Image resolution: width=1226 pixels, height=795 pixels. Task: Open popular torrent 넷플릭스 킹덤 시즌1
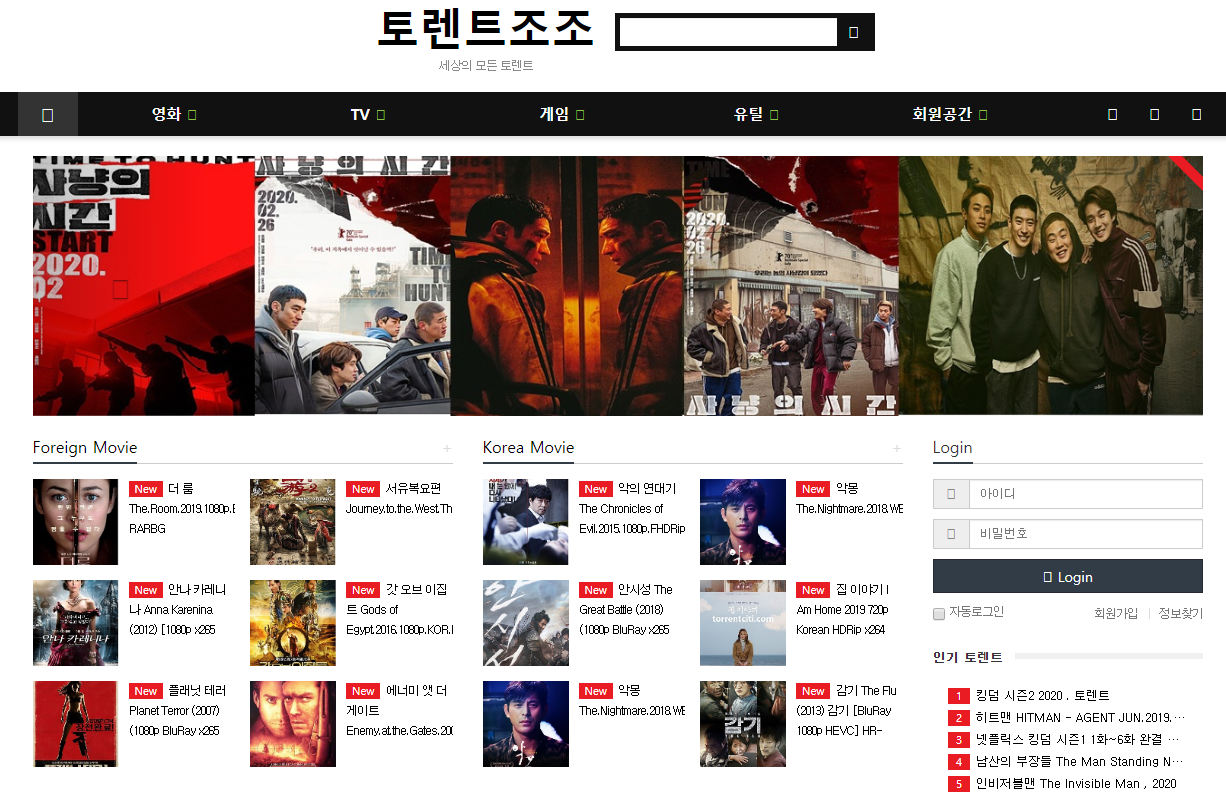1078,740
